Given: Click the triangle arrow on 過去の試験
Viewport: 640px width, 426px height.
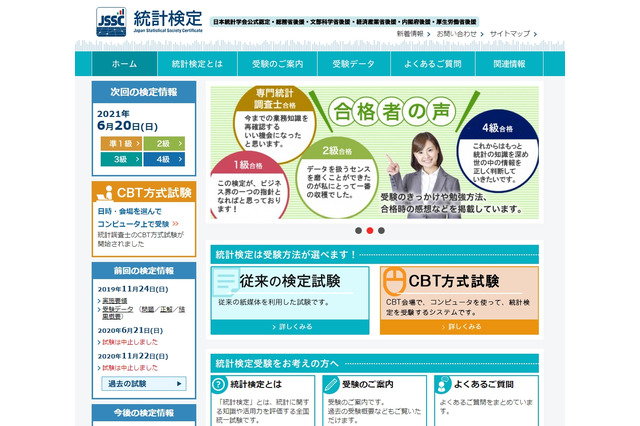Looking at the screenshot, I should (179, 384).
